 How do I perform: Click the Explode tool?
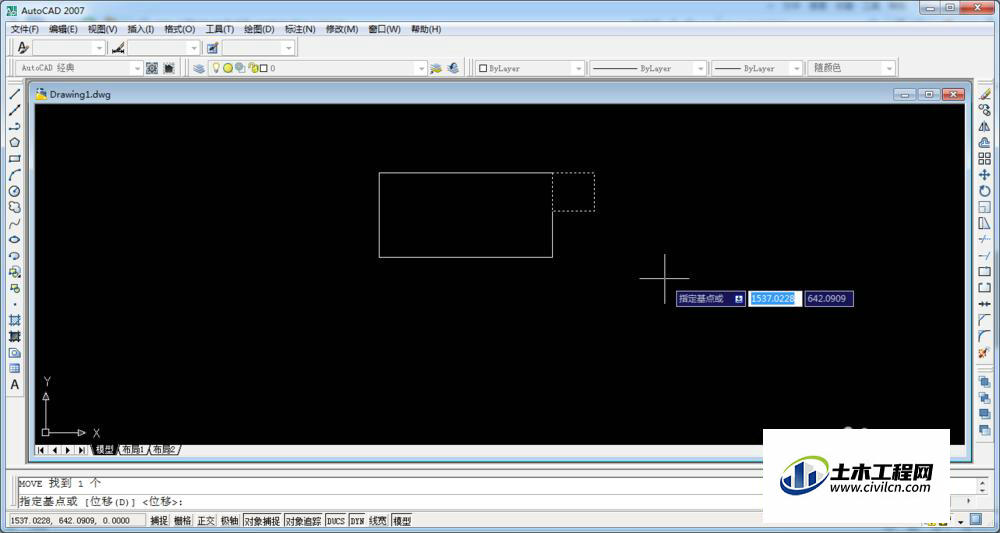(985, 352)
